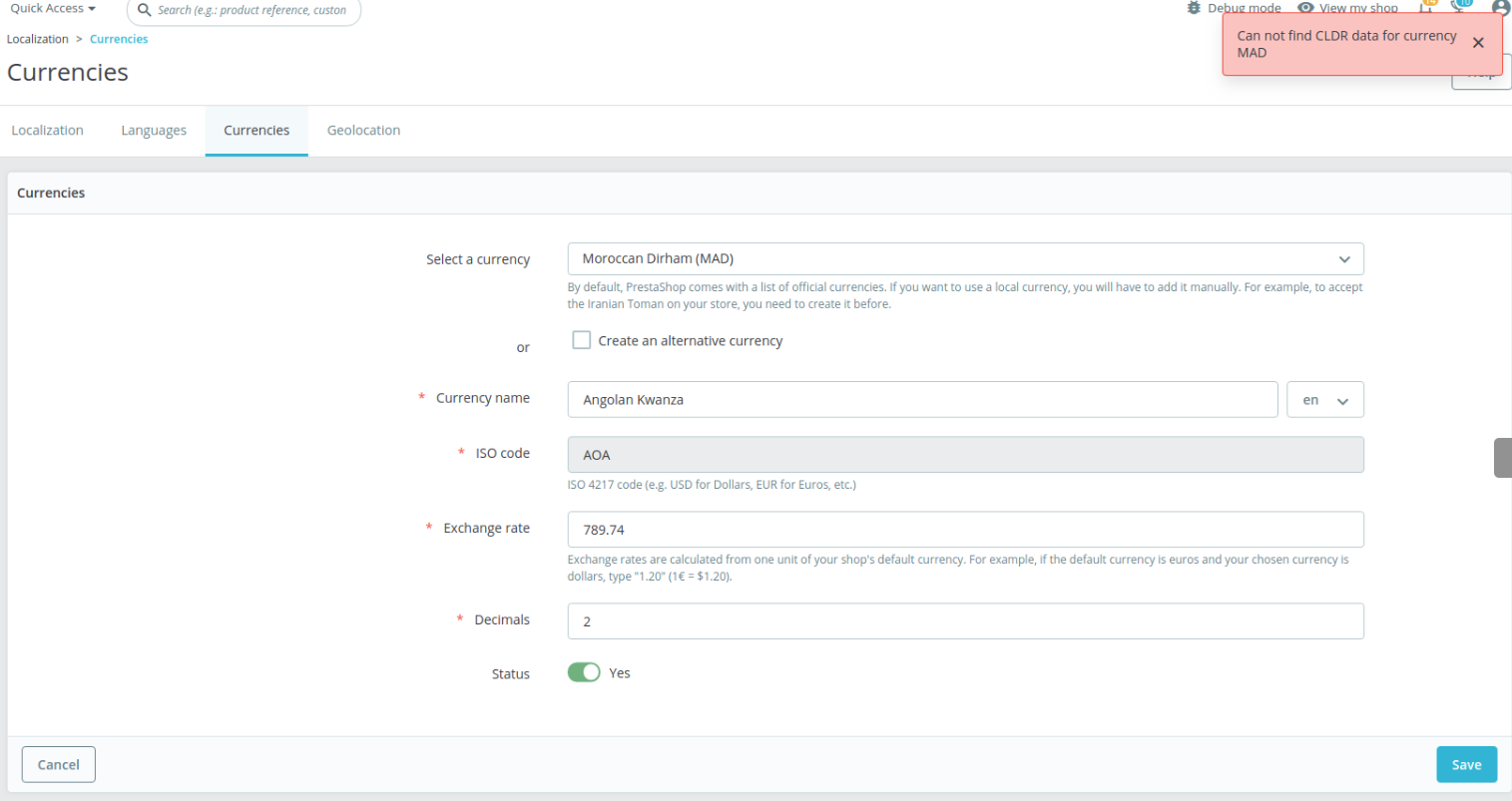Image resolution: width=1512 pixels, height=801 pixels.
Task: Click the user profile avatar icon
Action: pyautogui.click(x=1500, y=8)
